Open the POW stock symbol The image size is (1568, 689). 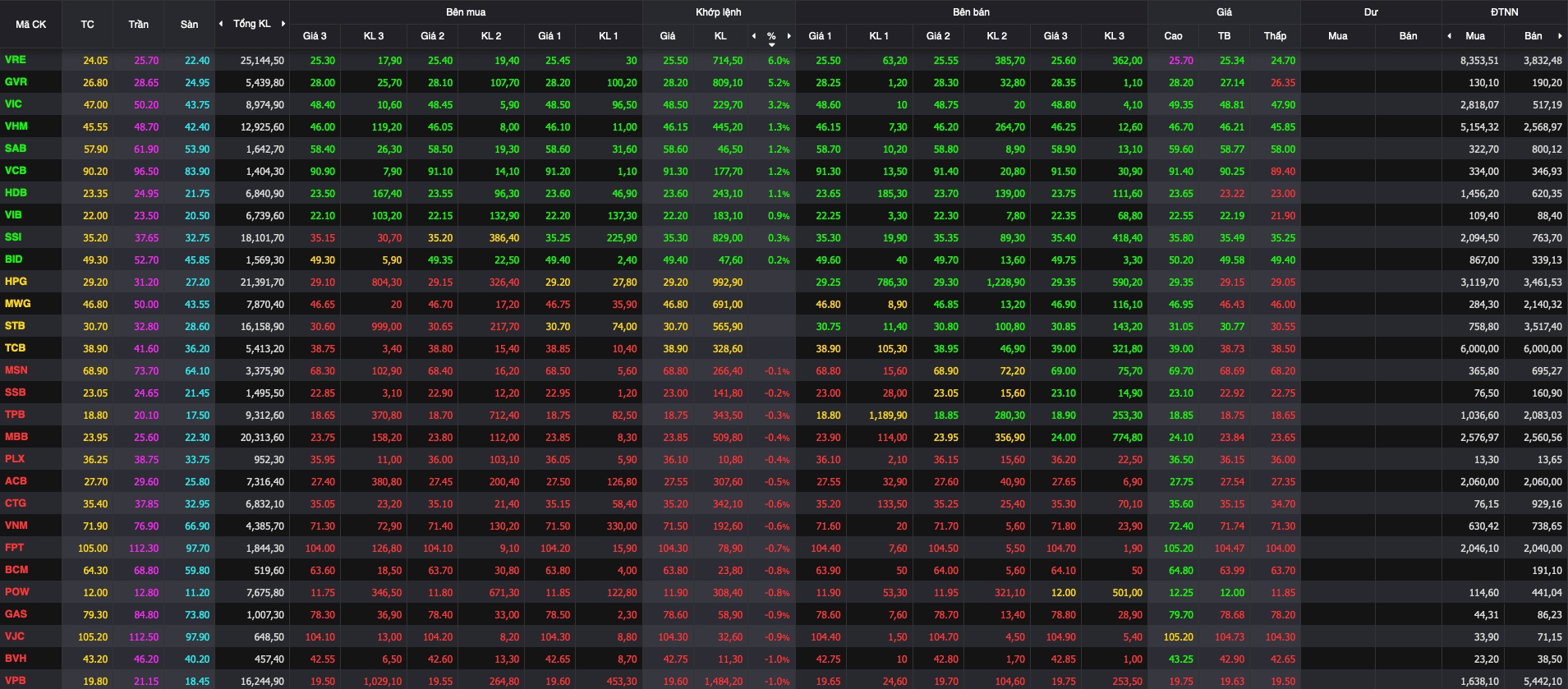16,592
